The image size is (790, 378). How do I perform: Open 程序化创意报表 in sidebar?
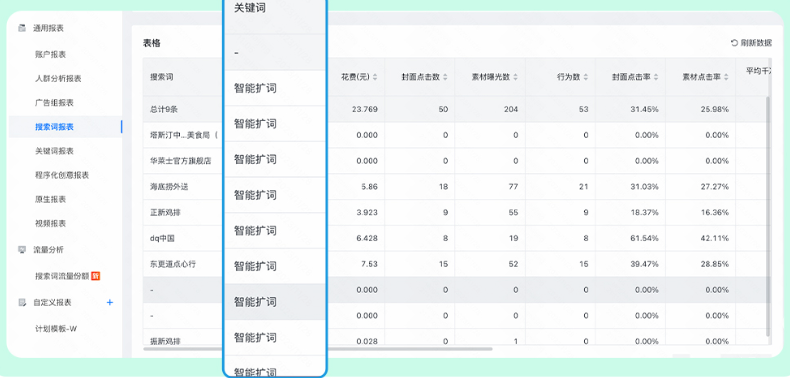click(x=62, y=175)
